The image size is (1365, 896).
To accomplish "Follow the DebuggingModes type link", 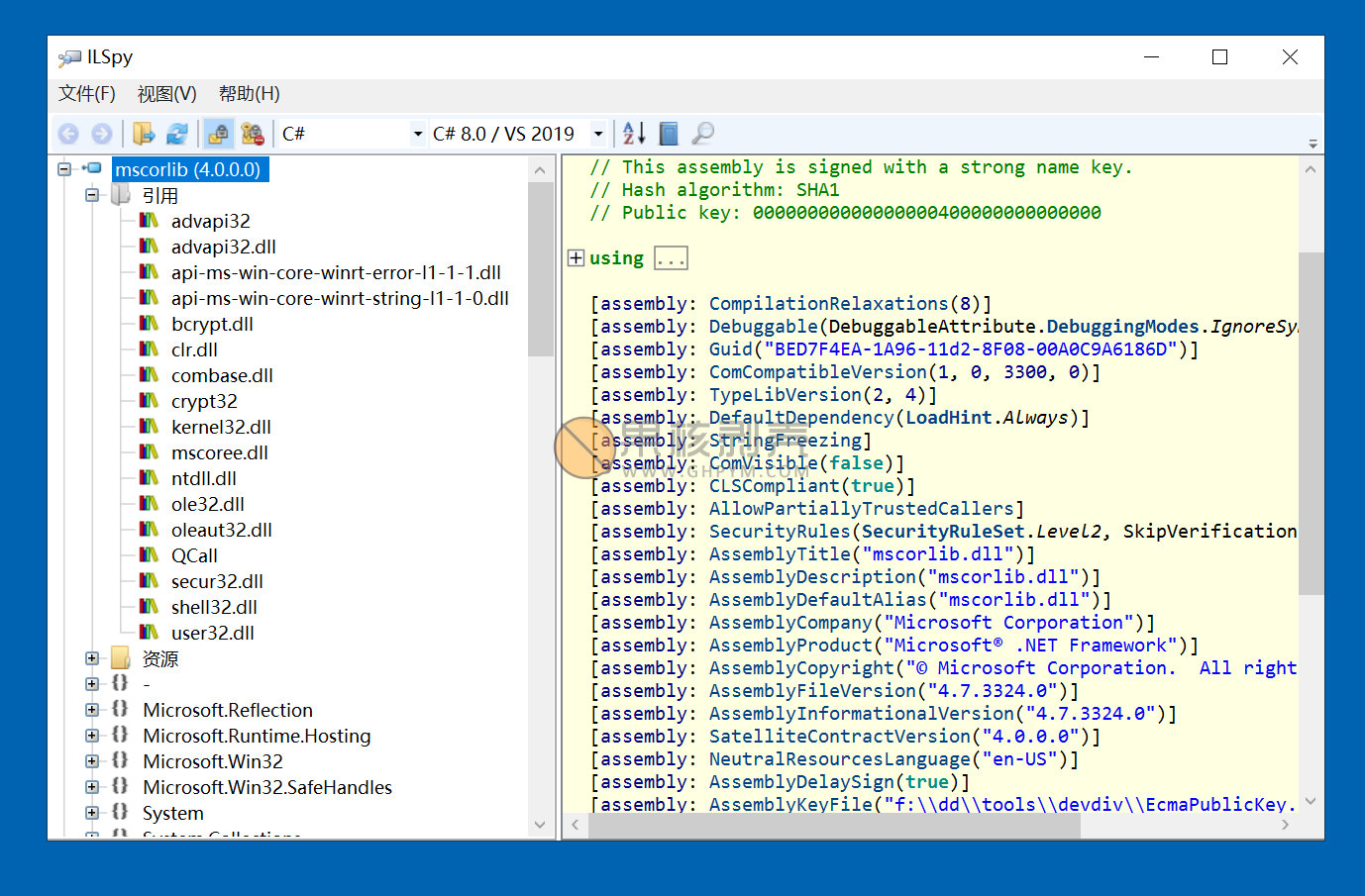I will 1122,327.
